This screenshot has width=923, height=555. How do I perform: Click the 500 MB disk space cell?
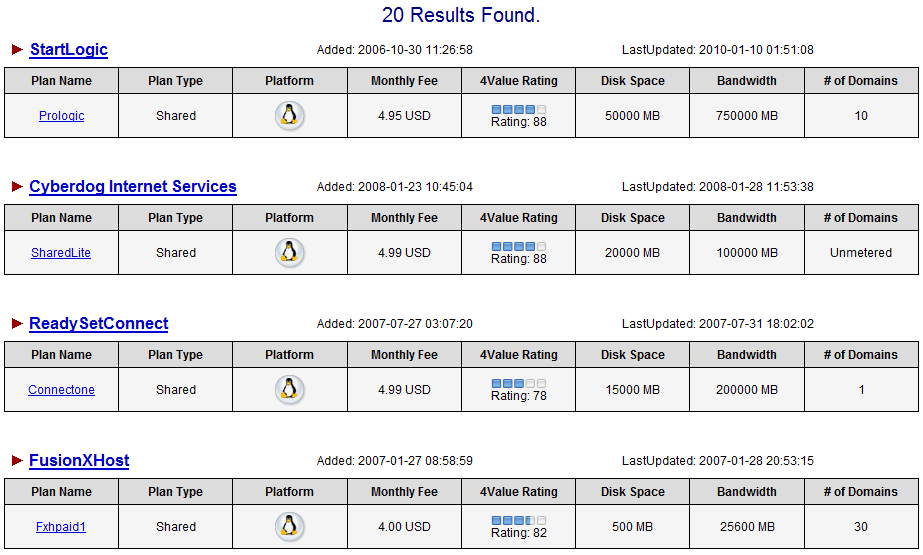632,527
